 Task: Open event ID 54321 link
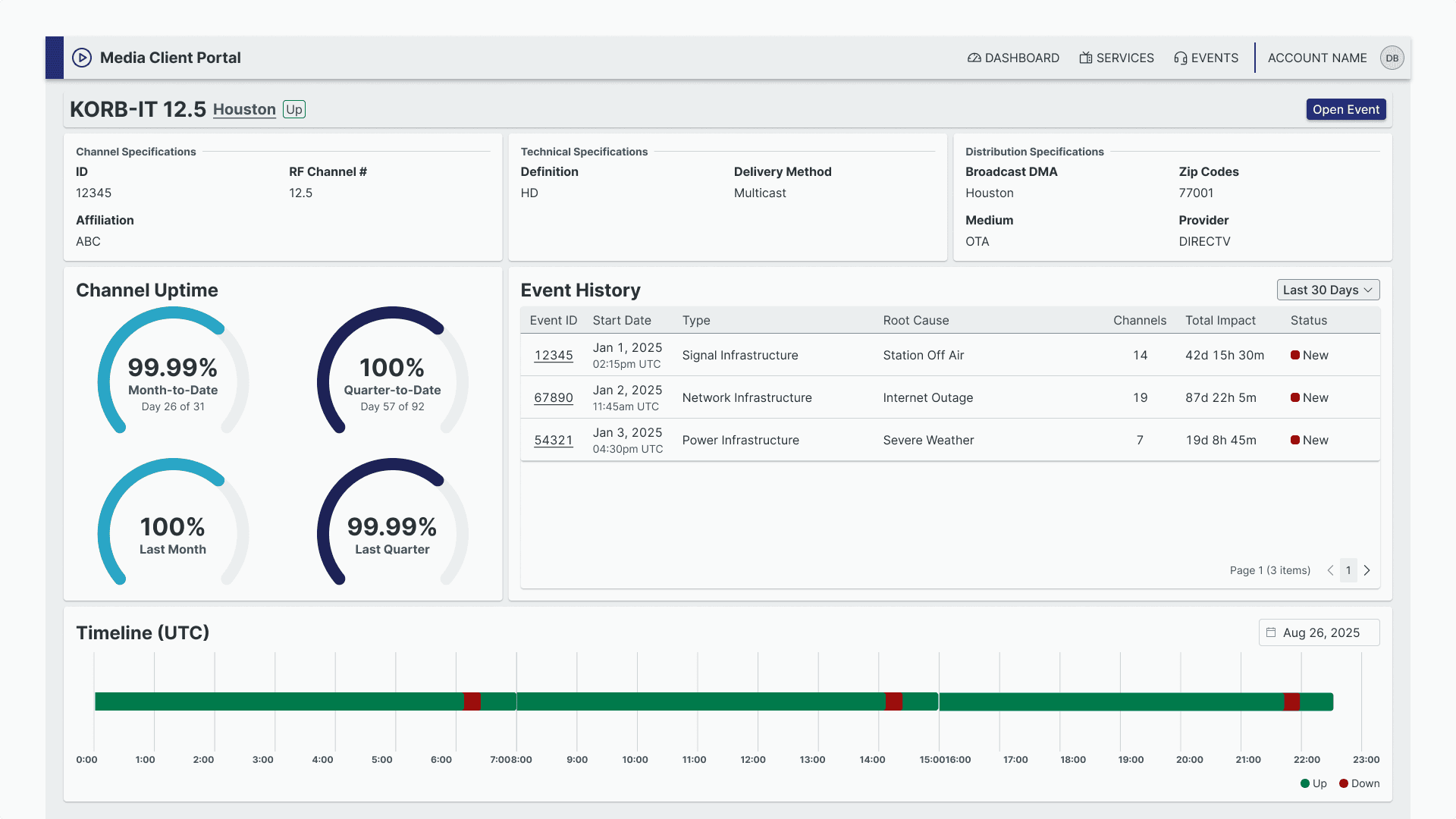click(554, 440)
